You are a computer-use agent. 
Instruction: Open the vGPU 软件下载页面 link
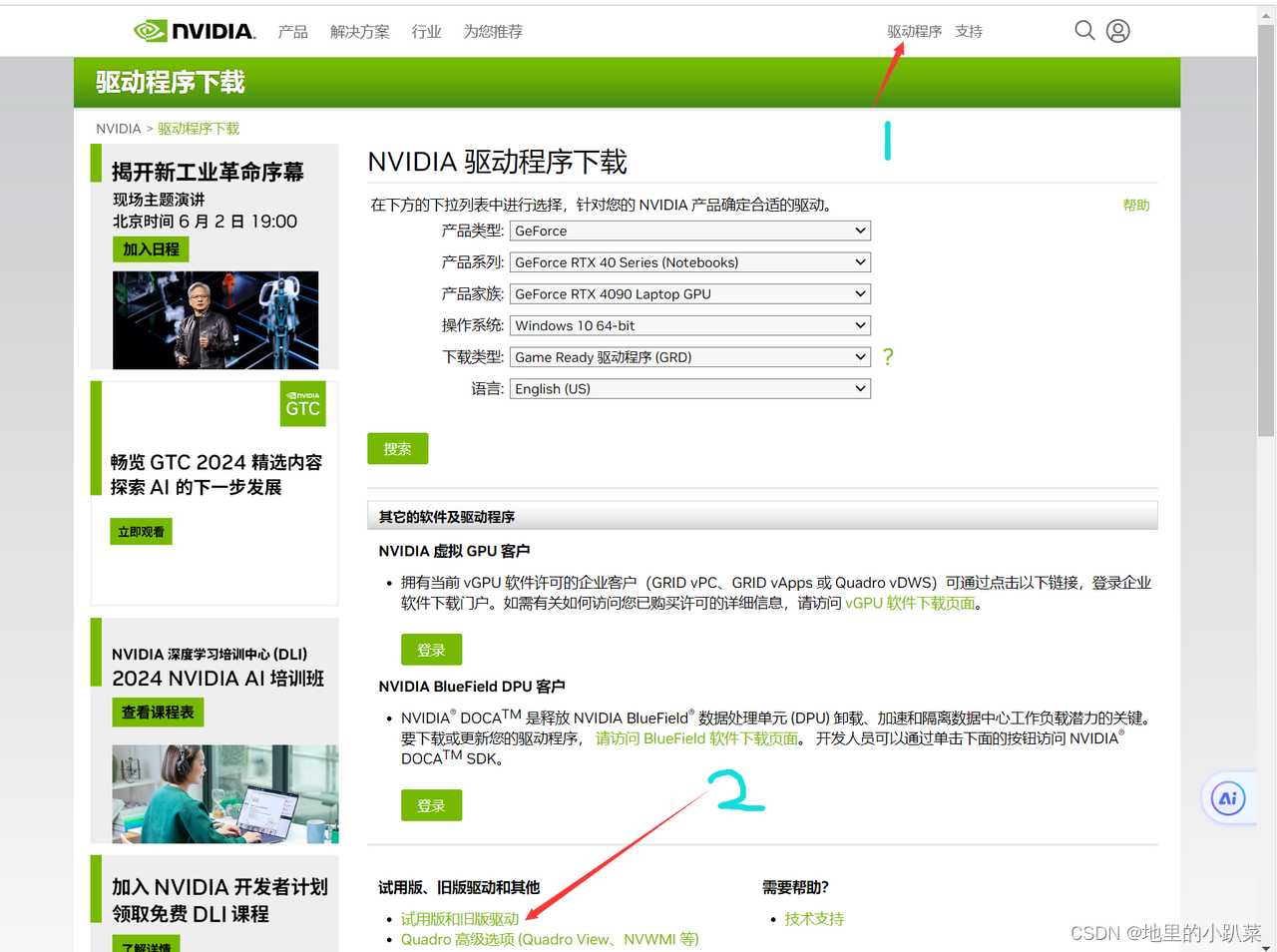click(x=910, y=603)
